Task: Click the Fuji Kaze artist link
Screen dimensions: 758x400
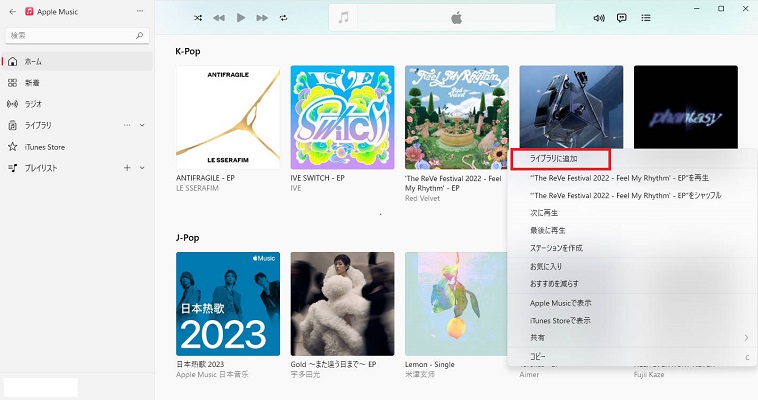Action: pyautogui.click(x=649, y=374)
